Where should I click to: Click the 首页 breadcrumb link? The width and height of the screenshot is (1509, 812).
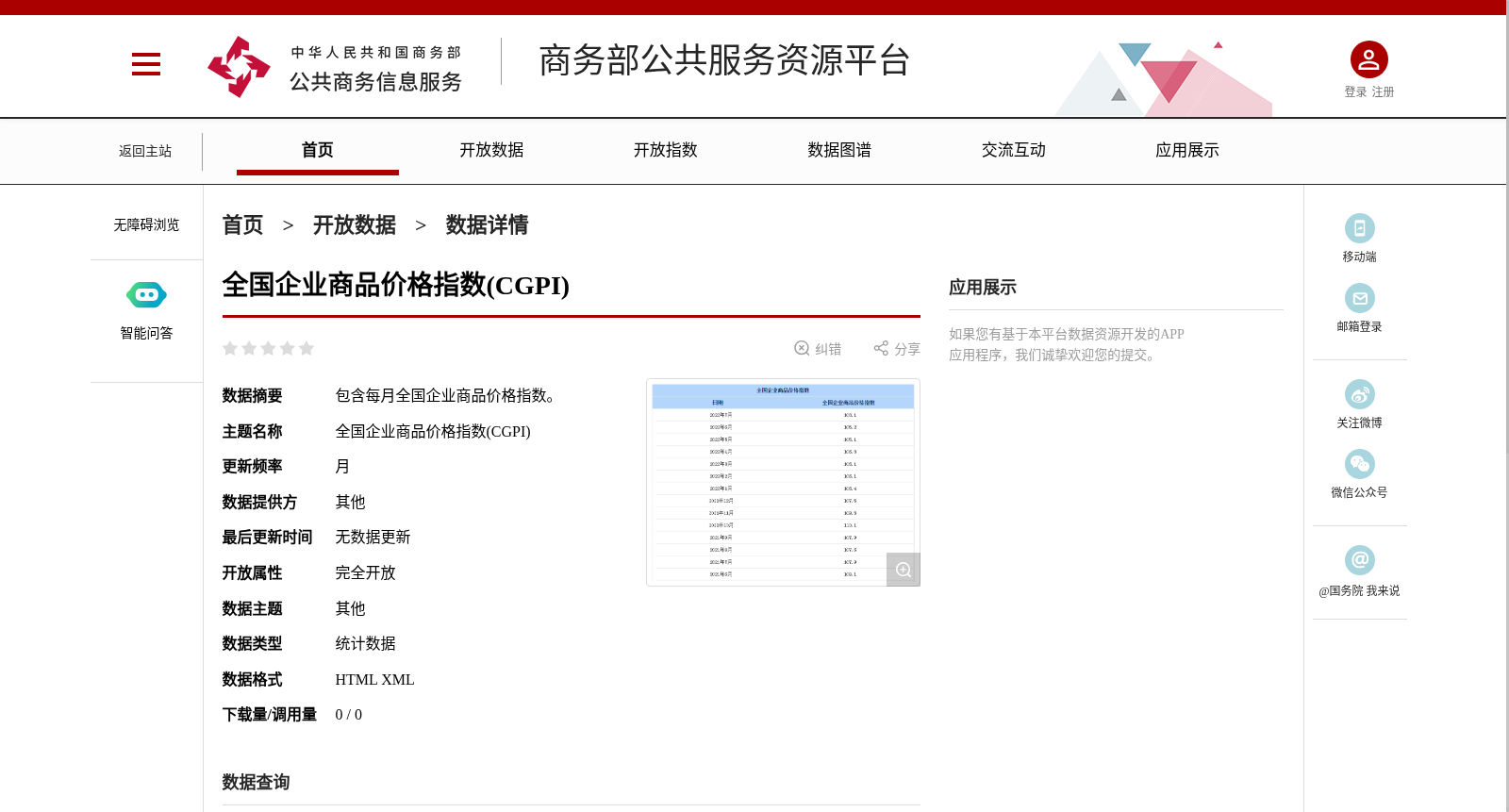pos(242,225)
